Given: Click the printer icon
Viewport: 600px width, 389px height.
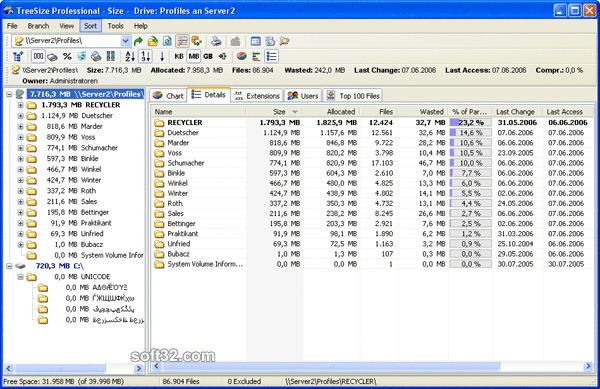Looking at the screenshot, I should pyautogui.click(x=216, y=41).
